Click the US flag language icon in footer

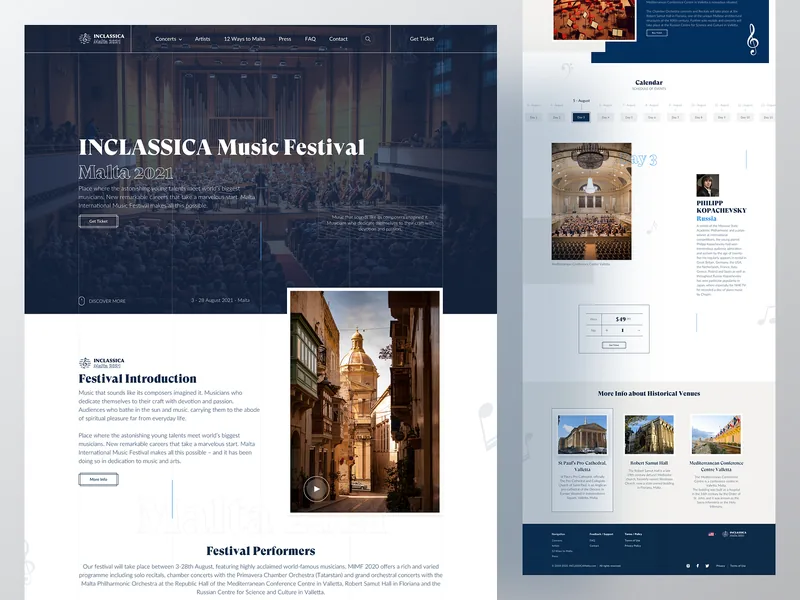pos(711,534)
